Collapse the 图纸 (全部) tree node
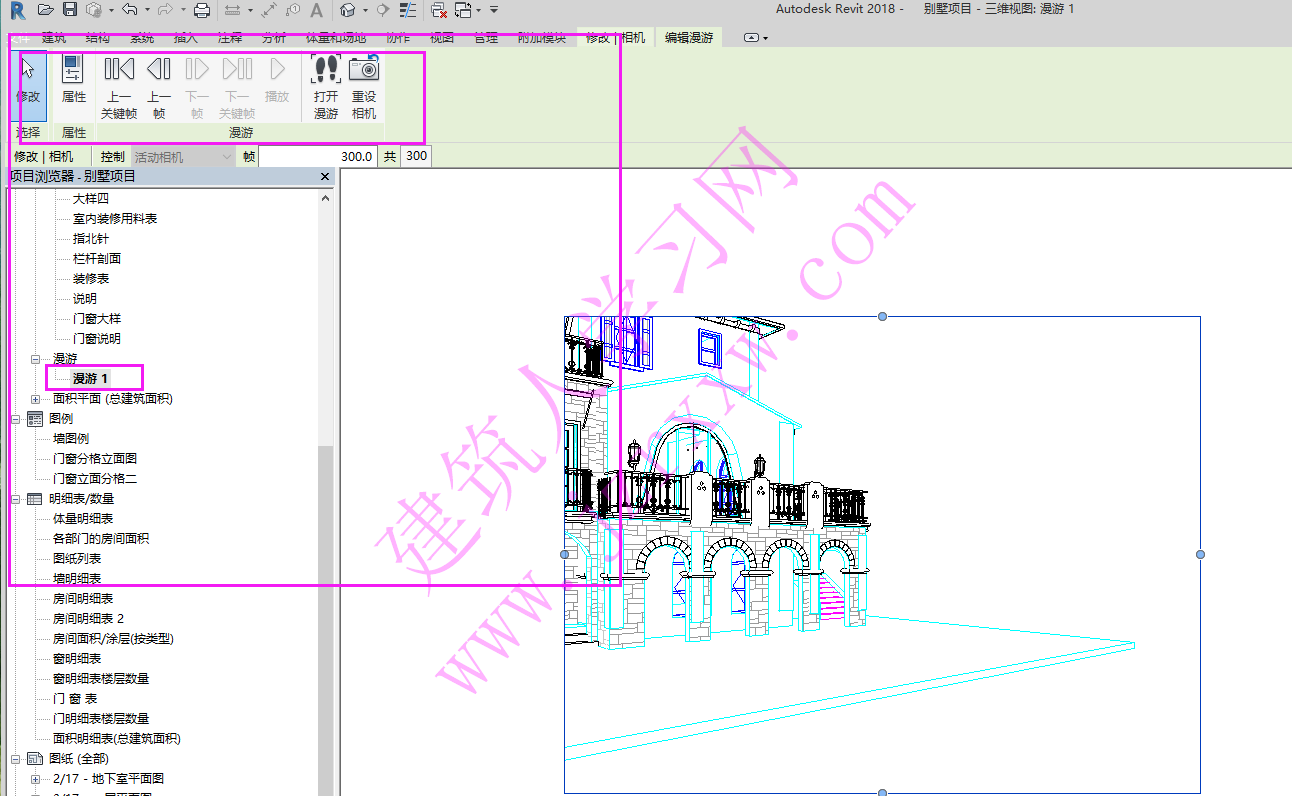Screen dimensions: 1292x796 coord(16,759)
